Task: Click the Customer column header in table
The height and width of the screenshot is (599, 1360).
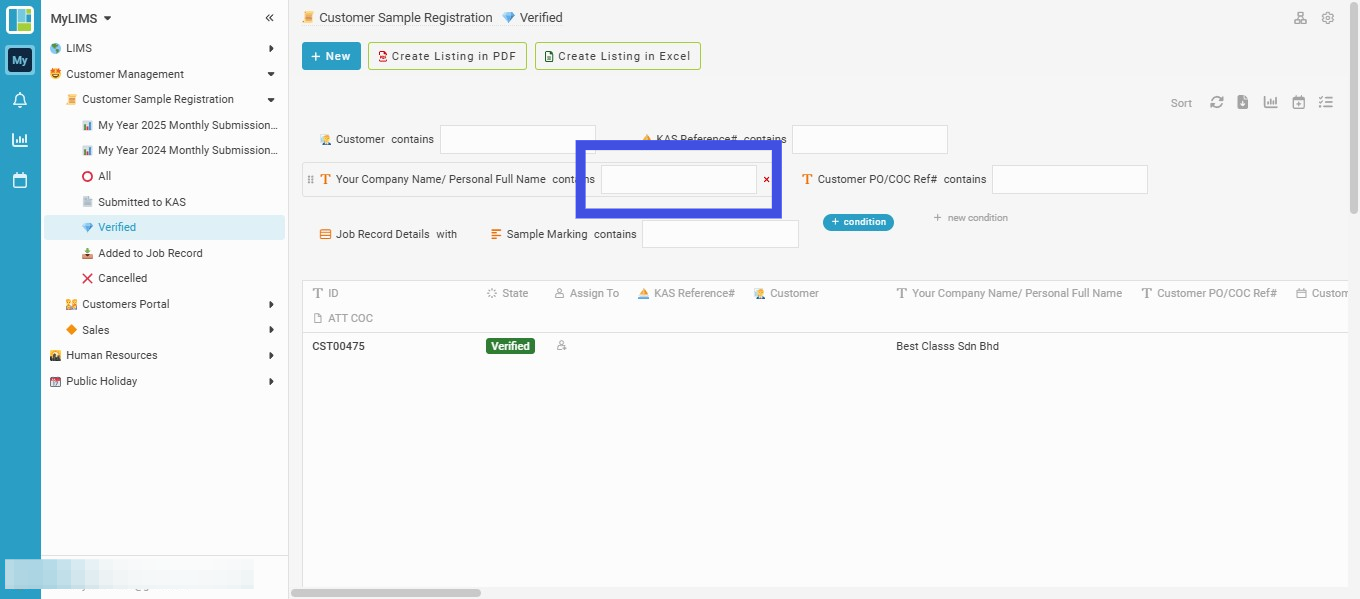Action: click(x=787, y=293)
